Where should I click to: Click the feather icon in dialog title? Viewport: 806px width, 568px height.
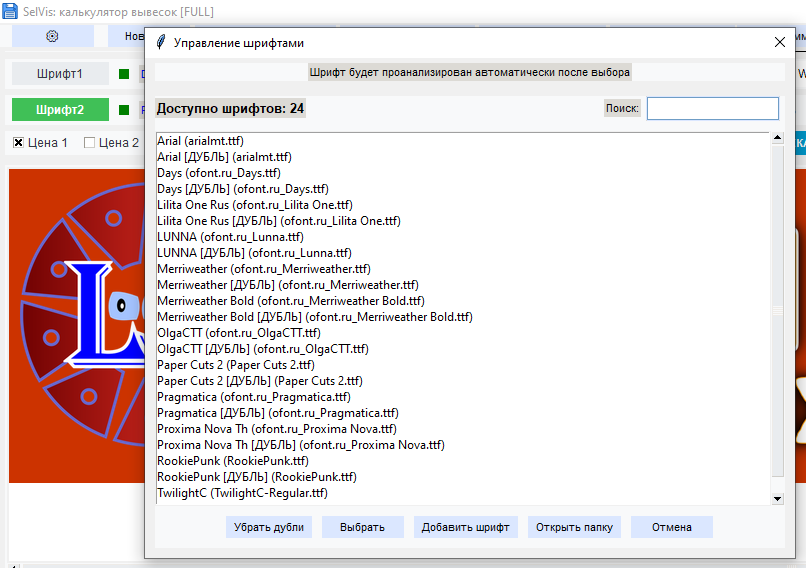click(x=161, y=43)
